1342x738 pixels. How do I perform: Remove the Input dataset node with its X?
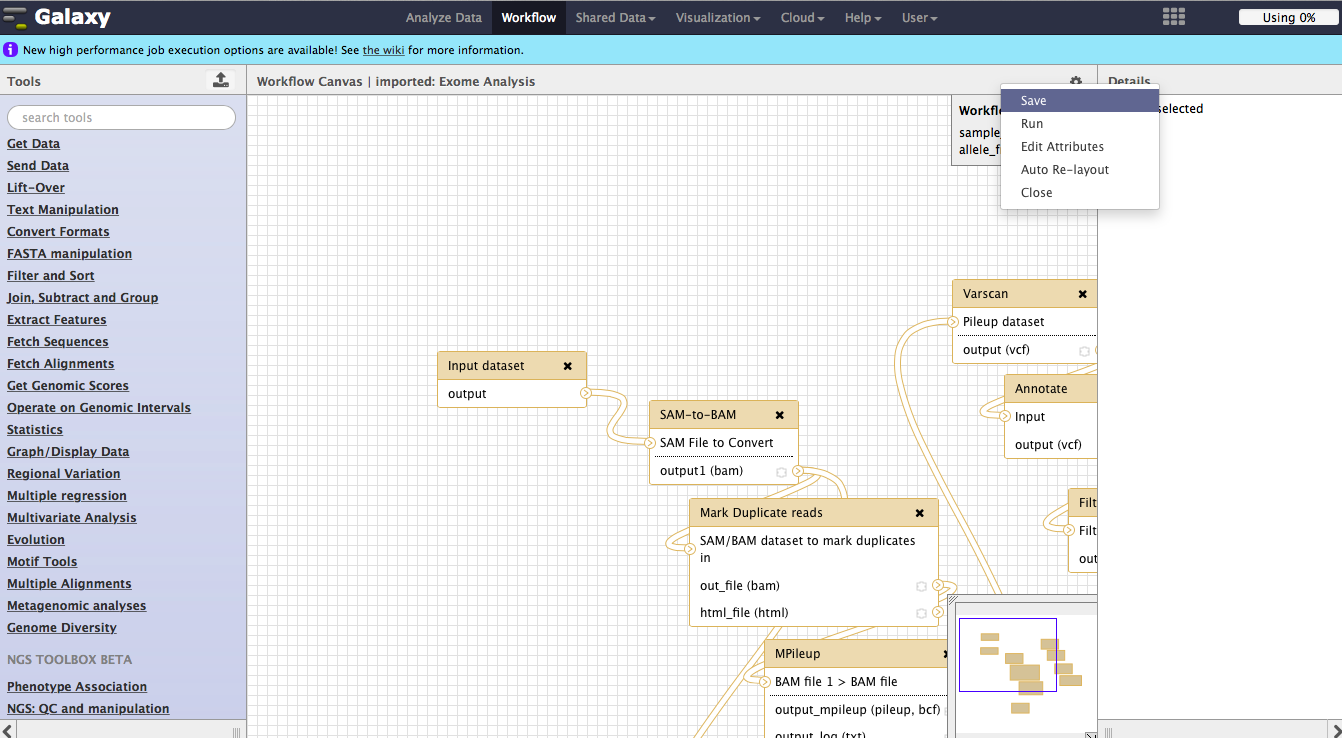[568, 366]
